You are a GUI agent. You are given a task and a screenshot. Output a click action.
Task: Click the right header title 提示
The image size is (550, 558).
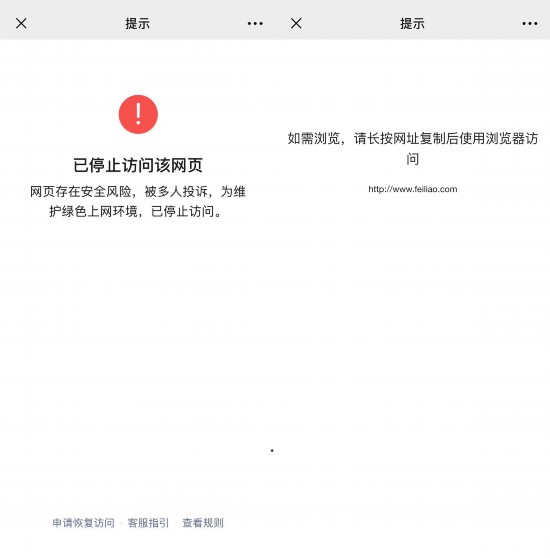click(x=412, y=24)
